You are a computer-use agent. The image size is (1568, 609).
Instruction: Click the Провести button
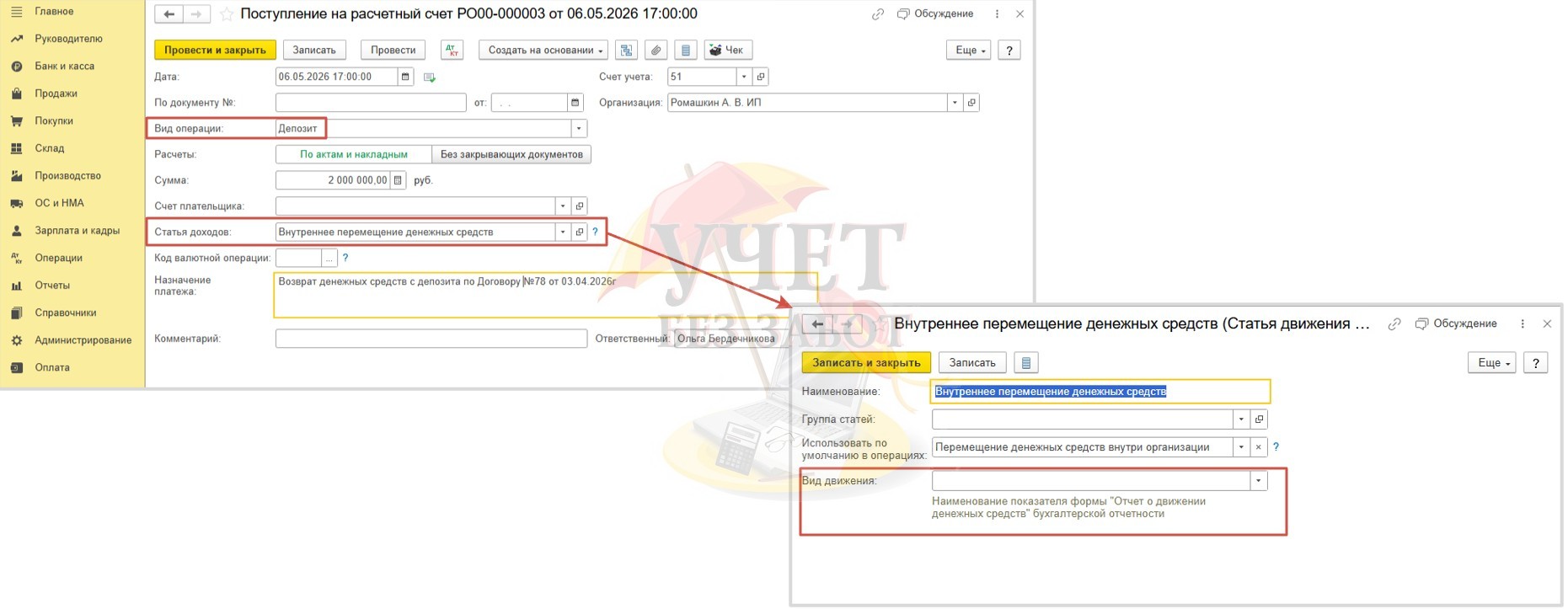tap(393, 51)
